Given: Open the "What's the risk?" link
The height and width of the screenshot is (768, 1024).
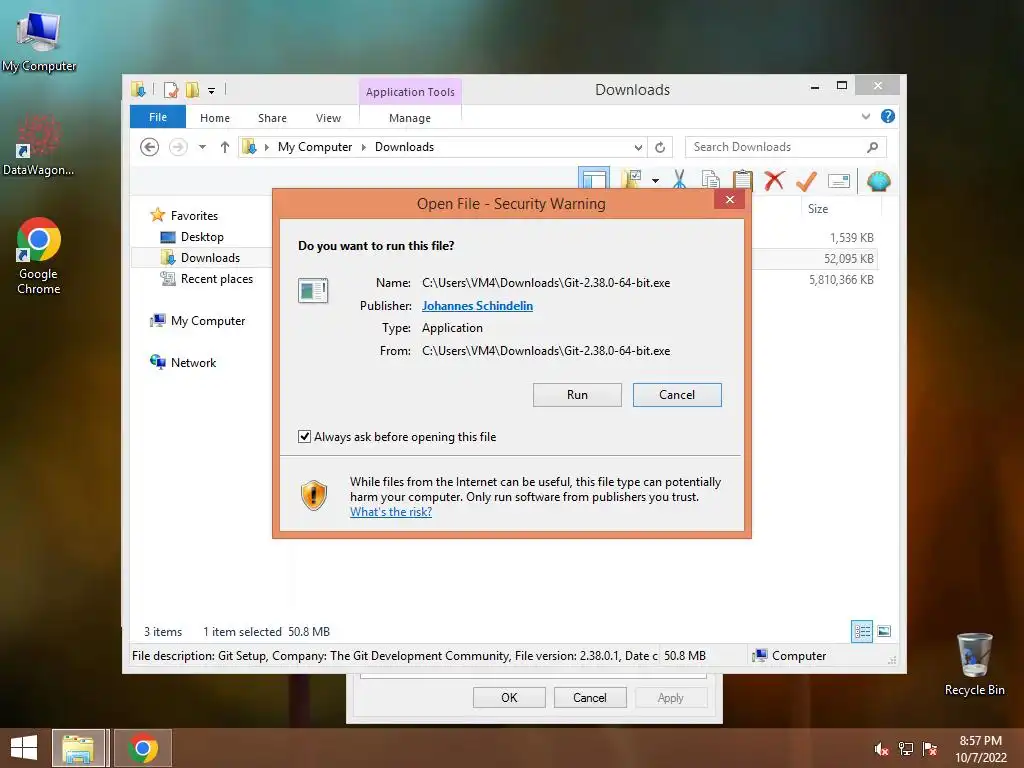Looking at the screenshot, I should pos(391,512).
